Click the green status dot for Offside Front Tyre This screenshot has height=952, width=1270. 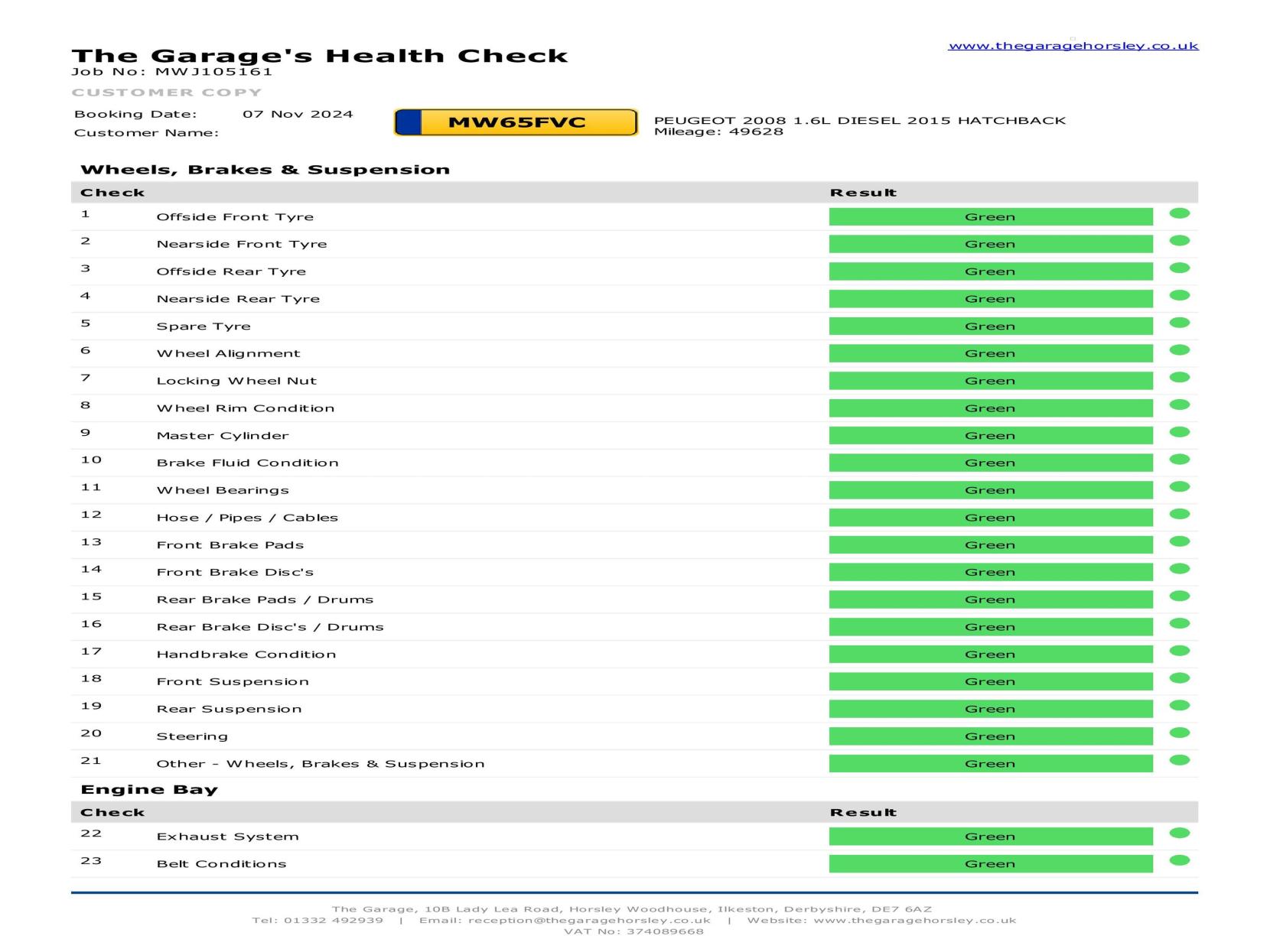click(x=1179, y=213)
